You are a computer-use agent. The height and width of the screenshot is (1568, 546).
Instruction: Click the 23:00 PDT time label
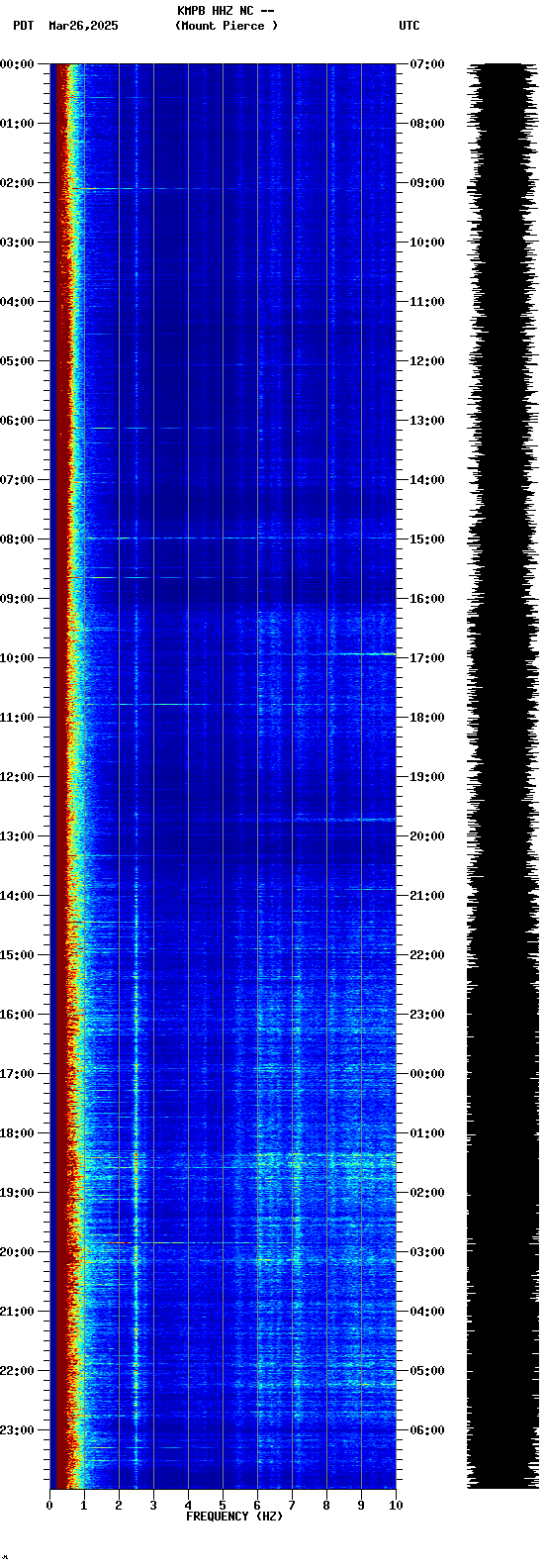click(x=18, y=1430)
